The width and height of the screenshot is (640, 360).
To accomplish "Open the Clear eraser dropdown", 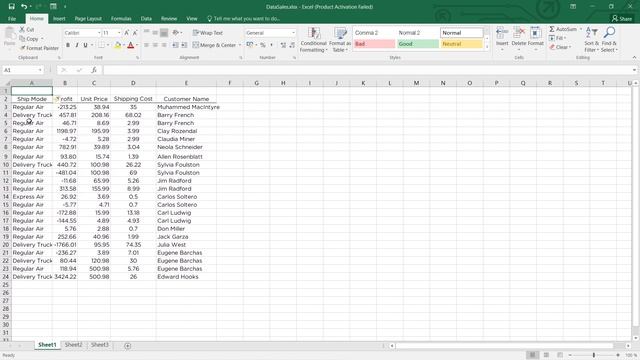I will pyautogui.click(x=560, y=47).
